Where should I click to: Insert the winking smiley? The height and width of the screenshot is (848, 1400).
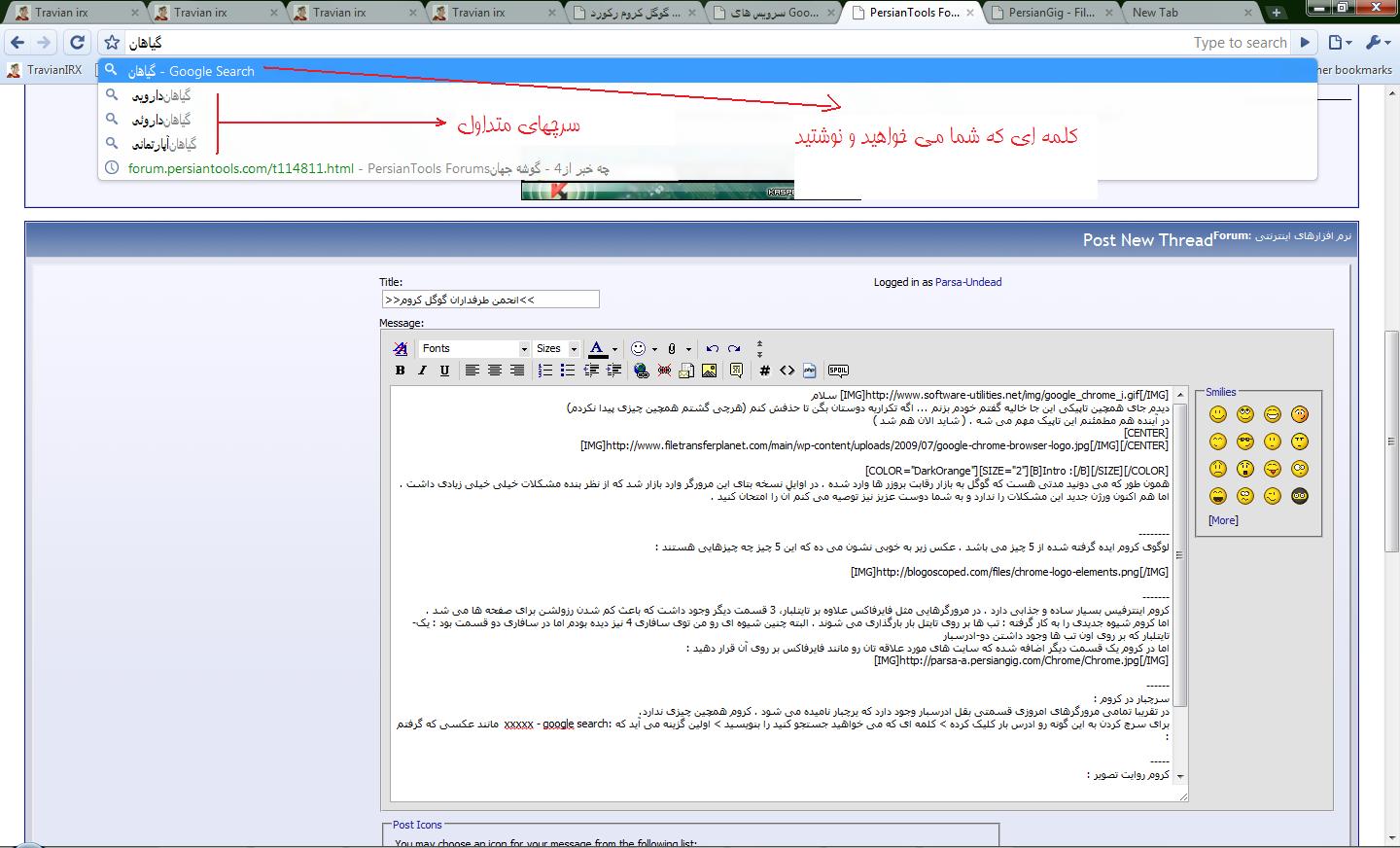pos(1273,496)
